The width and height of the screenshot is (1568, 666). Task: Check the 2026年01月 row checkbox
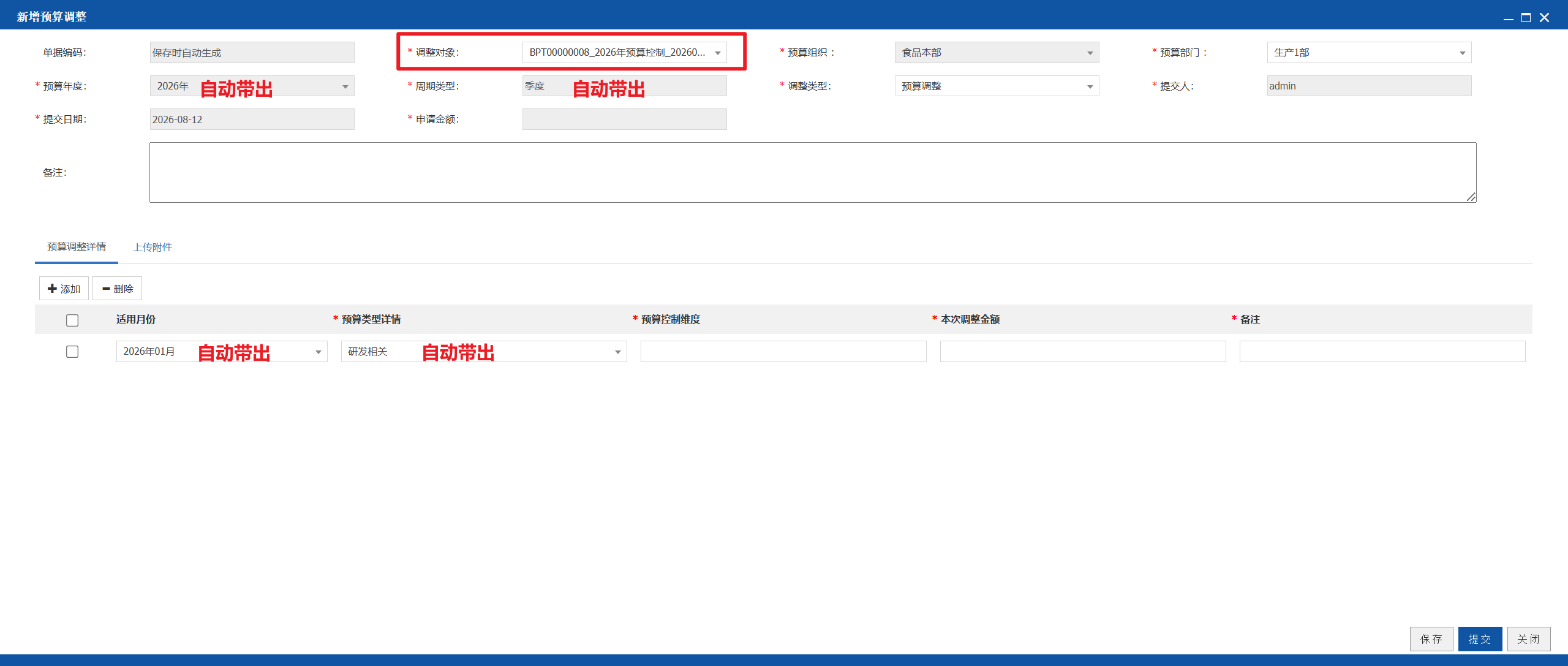[72, 352]
